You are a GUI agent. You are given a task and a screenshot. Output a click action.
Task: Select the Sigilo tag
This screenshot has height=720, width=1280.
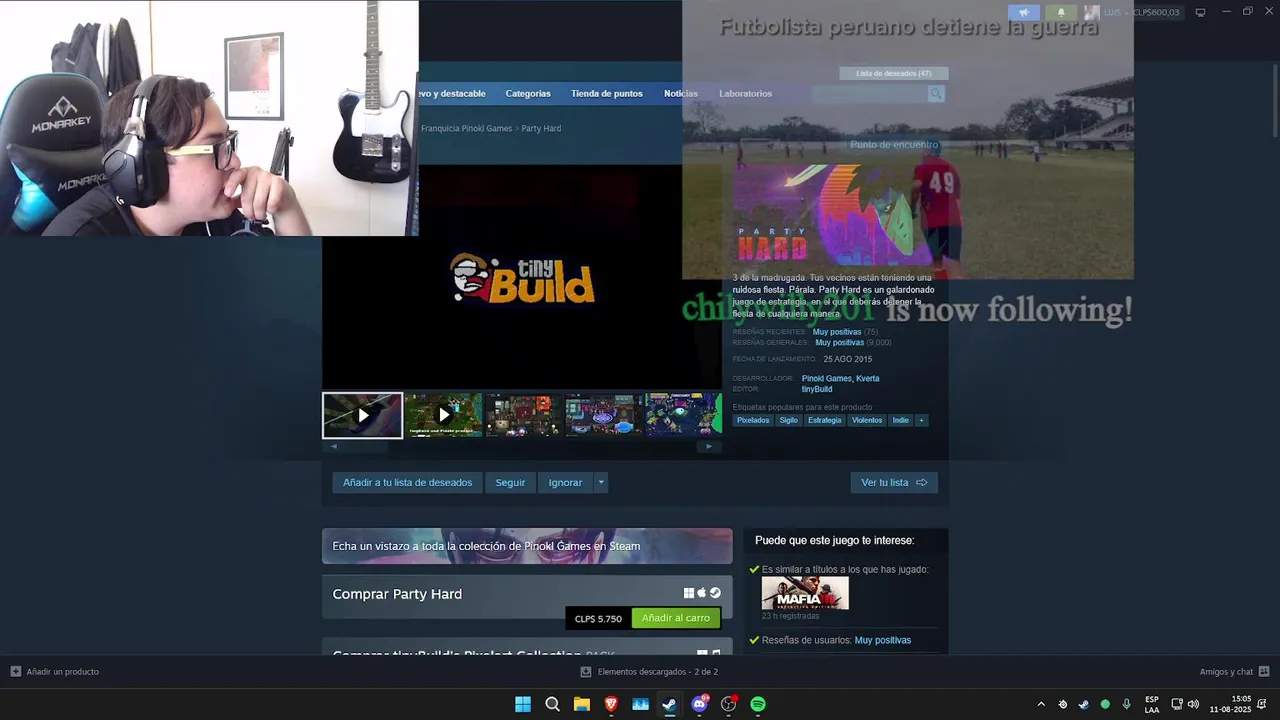click(x=789, y=420)
